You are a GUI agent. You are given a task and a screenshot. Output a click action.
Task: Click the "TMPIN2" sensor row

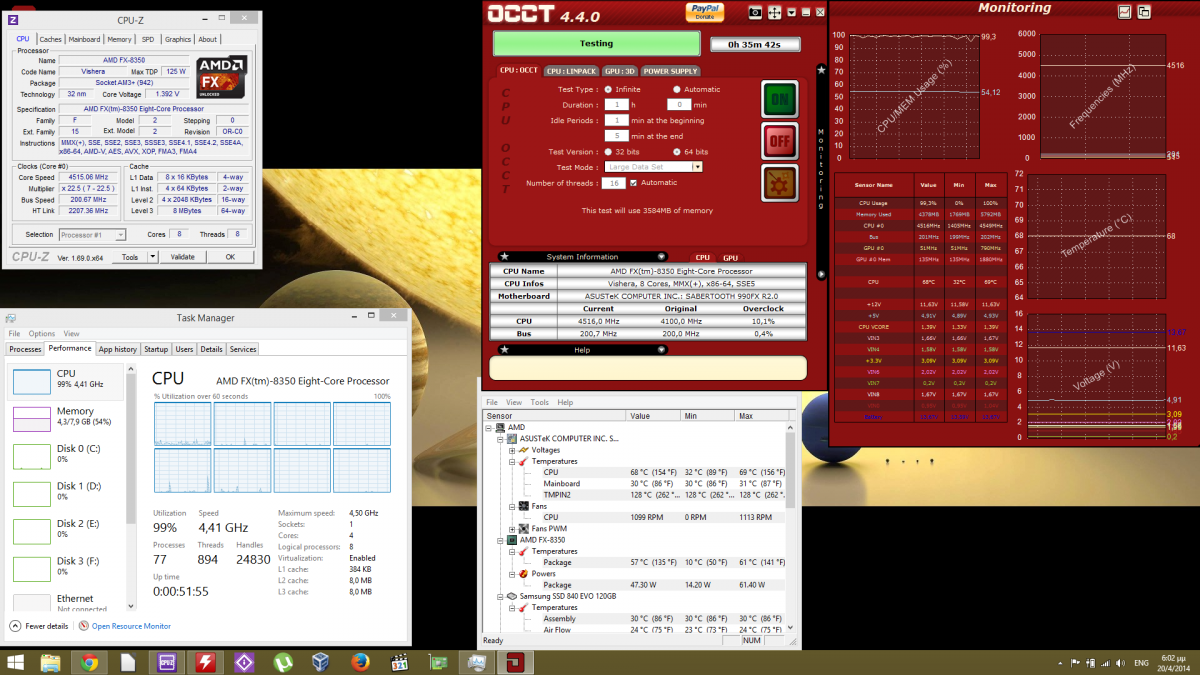pos(635,494)
